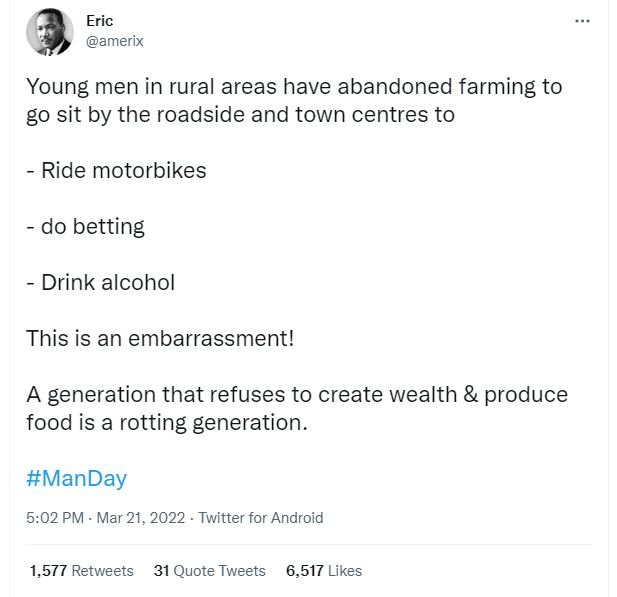This screenshot has height=597, width=617.
Task: Open the Twitter for Android source link
Action: coord(260,517)
